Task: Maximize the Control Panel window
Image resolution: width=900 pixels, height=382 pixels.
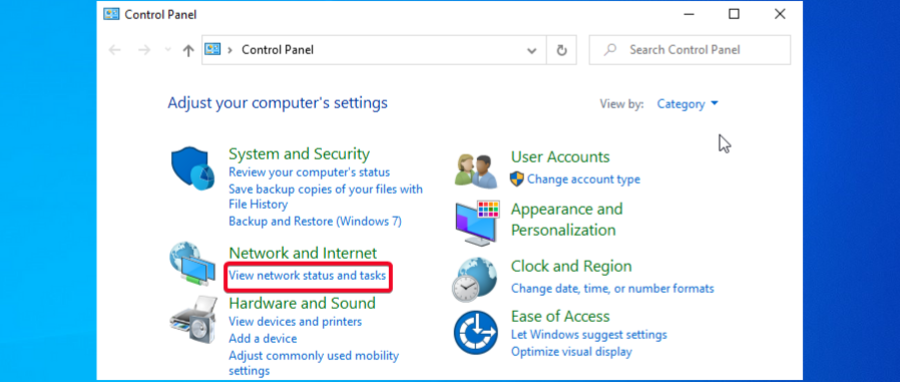Action: coord(734,14)
